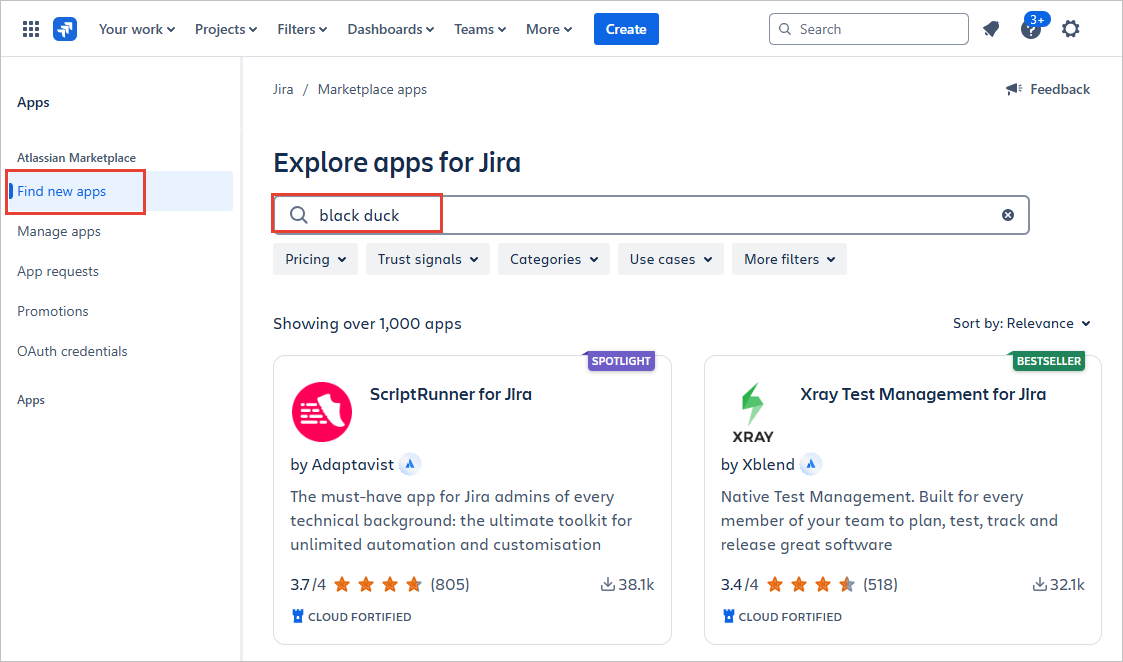1123x662 pixels.
Task: Click the Create button
Action: point(626,29)
